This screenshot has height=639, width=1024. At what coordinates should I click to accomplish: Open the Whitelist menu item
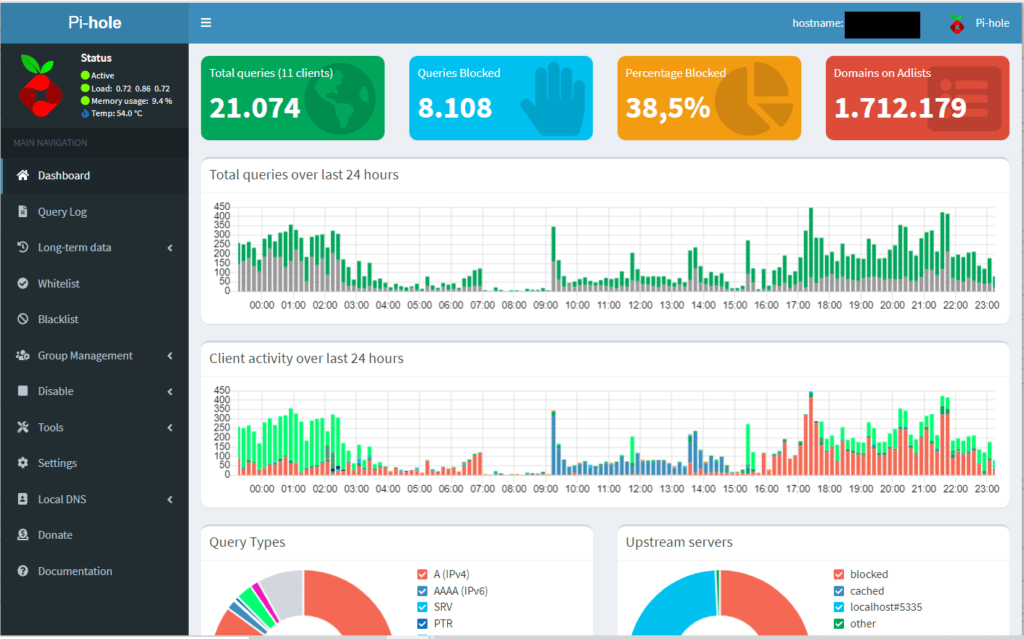coord(95,283)
